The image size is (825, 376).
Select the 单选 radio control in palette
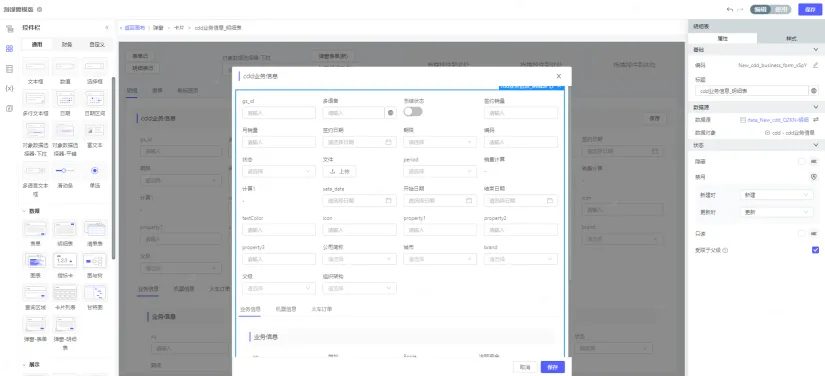click(95, 170)
